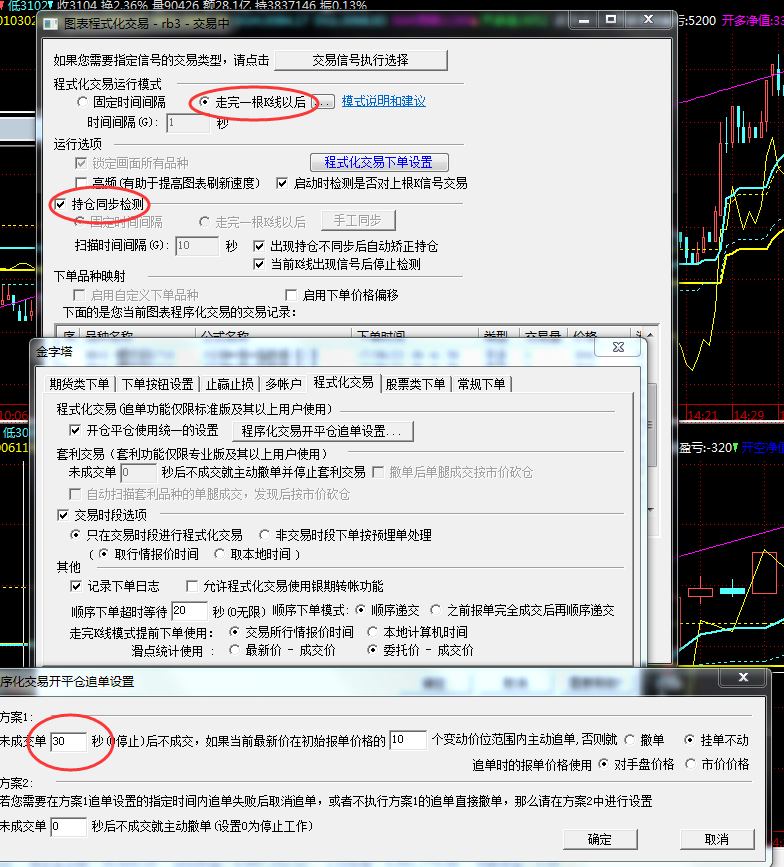This screenshot has height=867, width=784.
Task: Select 委托价 - 成交价 slippage radio
Action: (373, 650)
